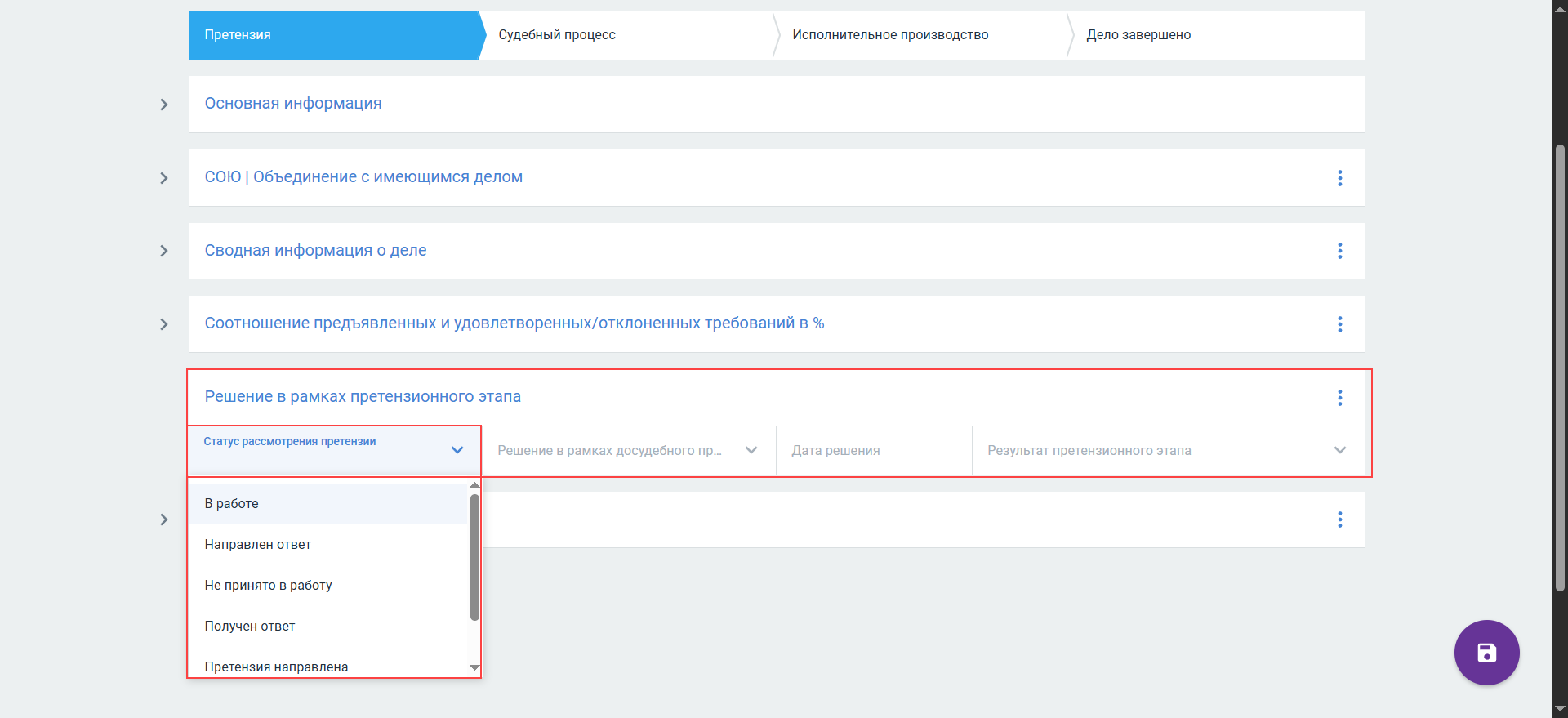Expand the СОЮ Объединение section chevron
This screenshot has height=718, width=1568.
click(164, 178)
